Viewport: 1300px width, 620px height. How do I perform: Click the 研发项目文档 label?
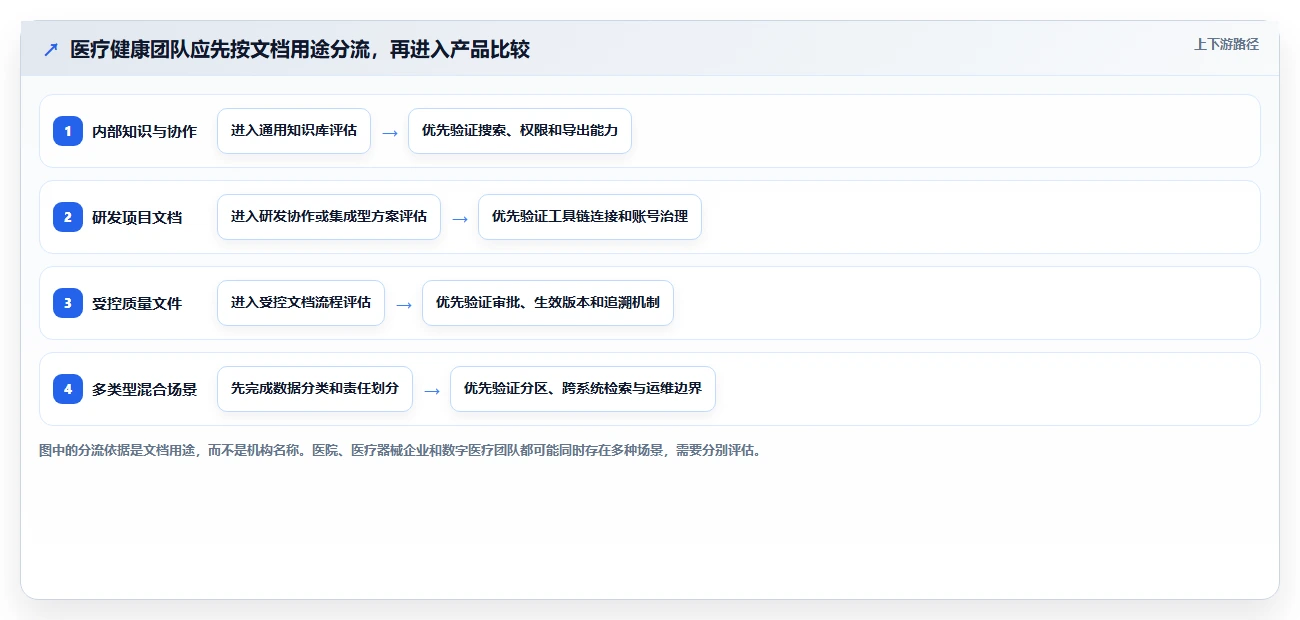tap(137, 217)
